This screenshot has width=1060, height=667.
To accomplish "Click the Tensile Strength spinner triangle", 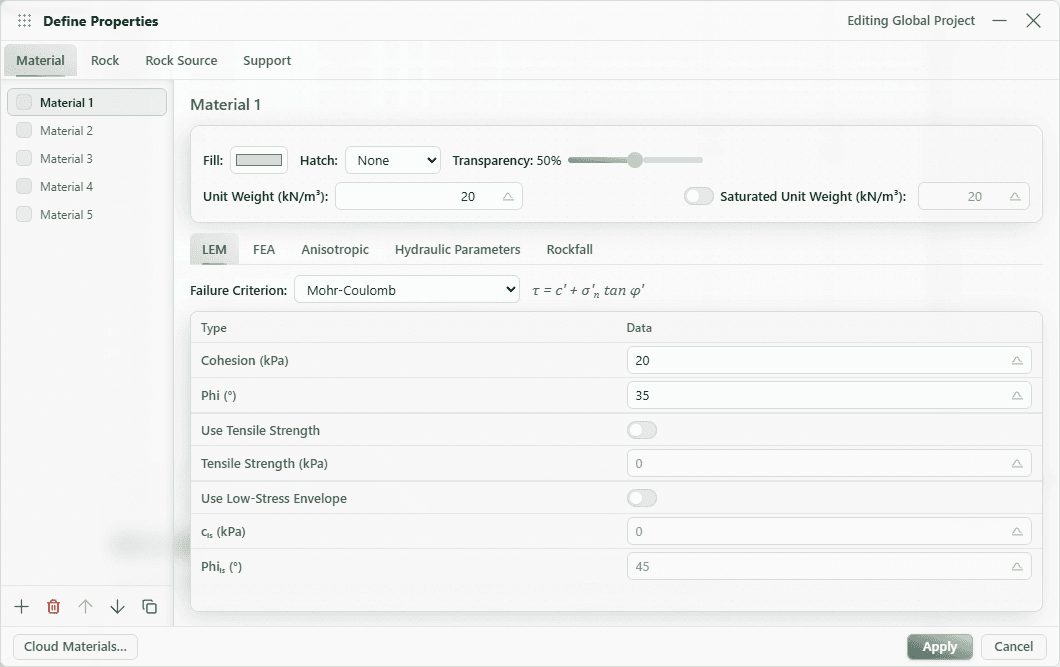I will point(1017,464).
